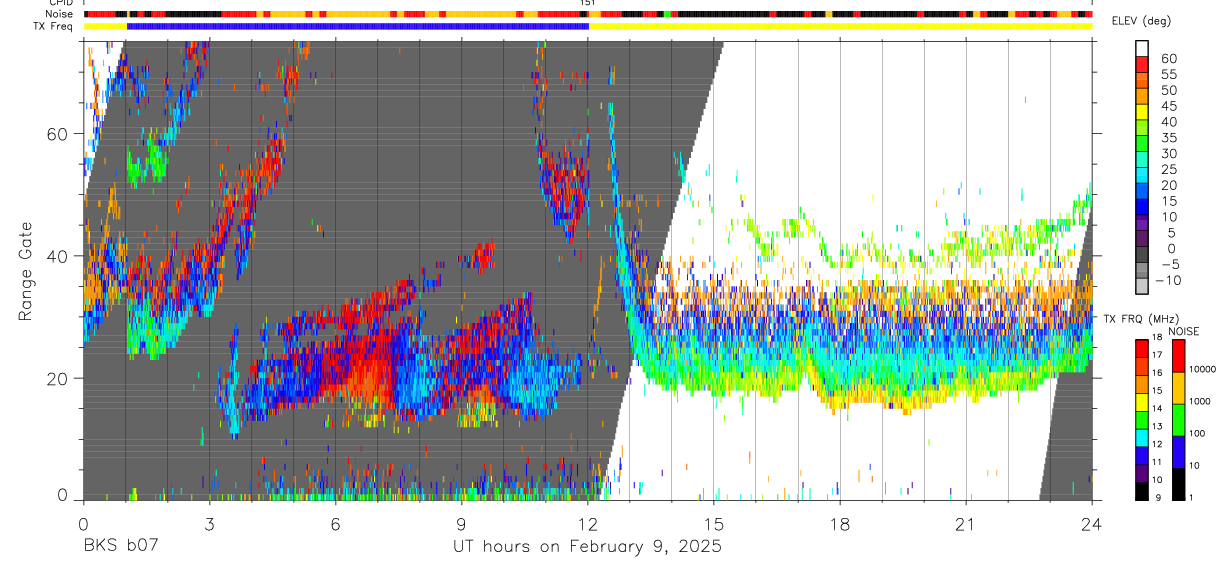The width and height of the screenshot is (1228, 567).
Task: Click x-axis tick label '24'
Action: 1092,523
